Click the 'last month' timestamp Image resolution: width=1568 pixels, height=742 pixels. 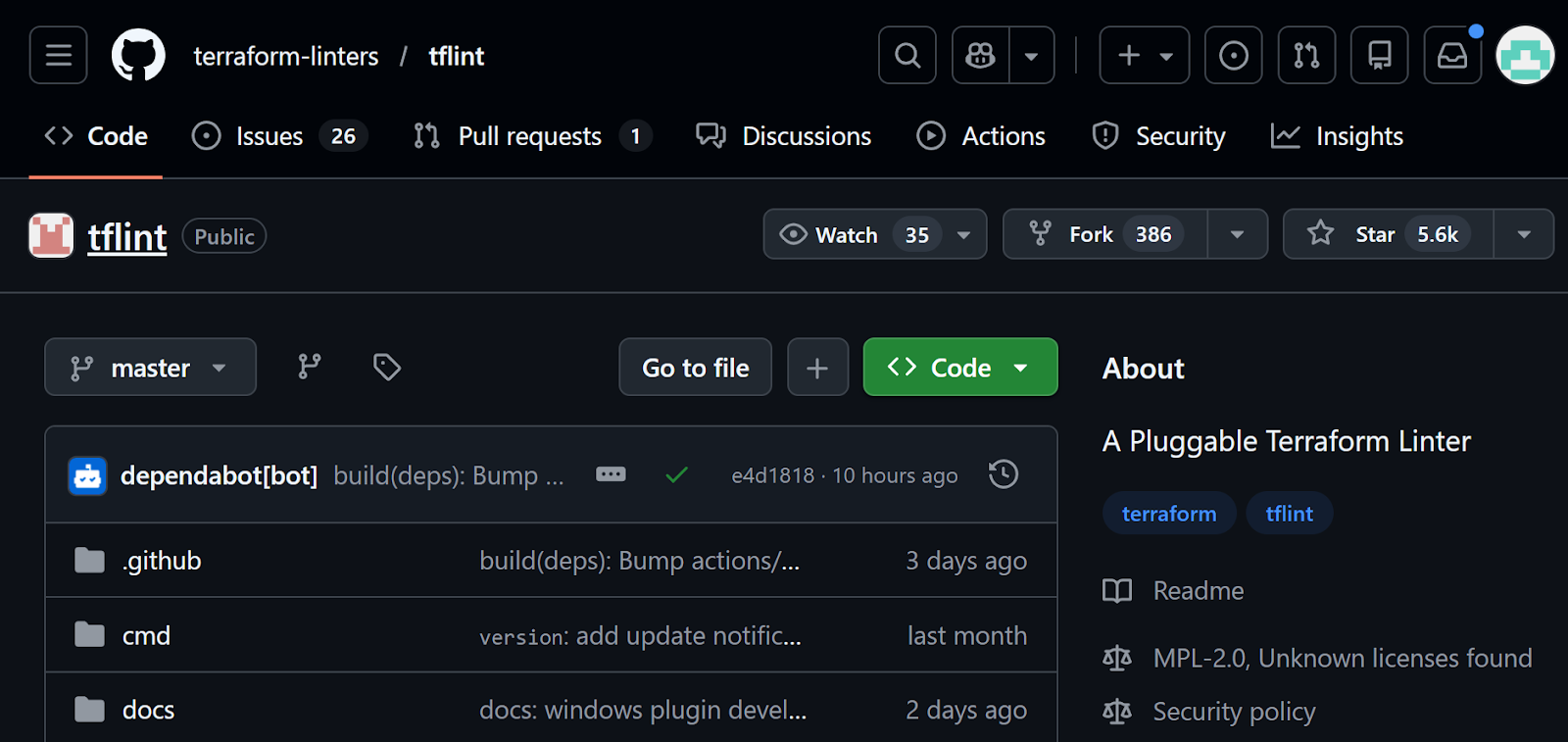967,635
